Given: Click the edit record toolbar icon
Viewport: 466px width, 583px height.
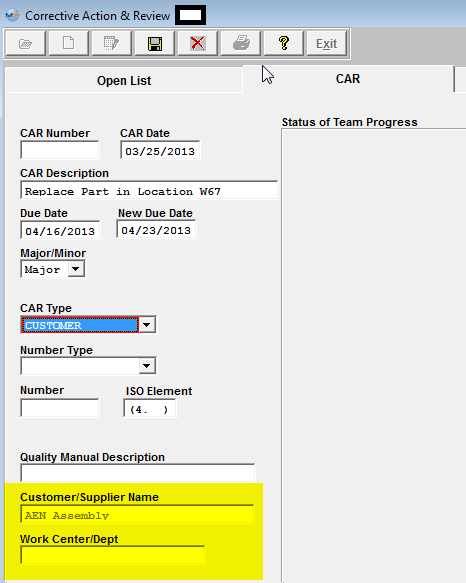Looking at the screenshot, I should tap(112, 44).
